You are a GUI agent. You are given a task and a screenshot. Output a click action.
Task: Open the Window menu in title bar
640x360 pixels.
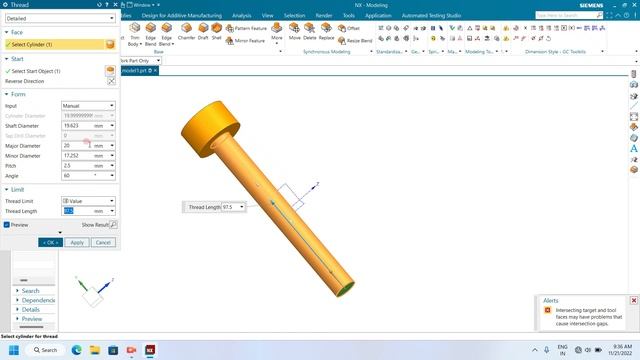click(142, 5)
